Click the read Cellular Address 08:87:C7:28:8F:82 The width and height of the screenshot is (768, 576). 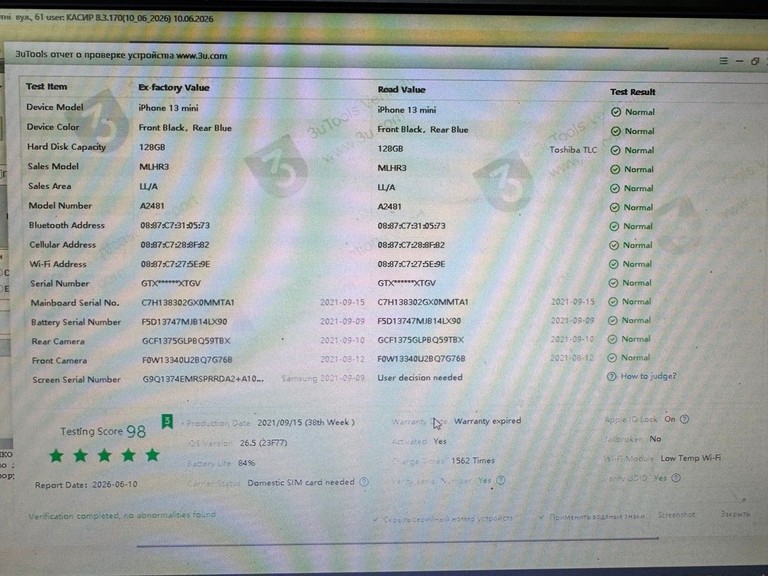412,245
